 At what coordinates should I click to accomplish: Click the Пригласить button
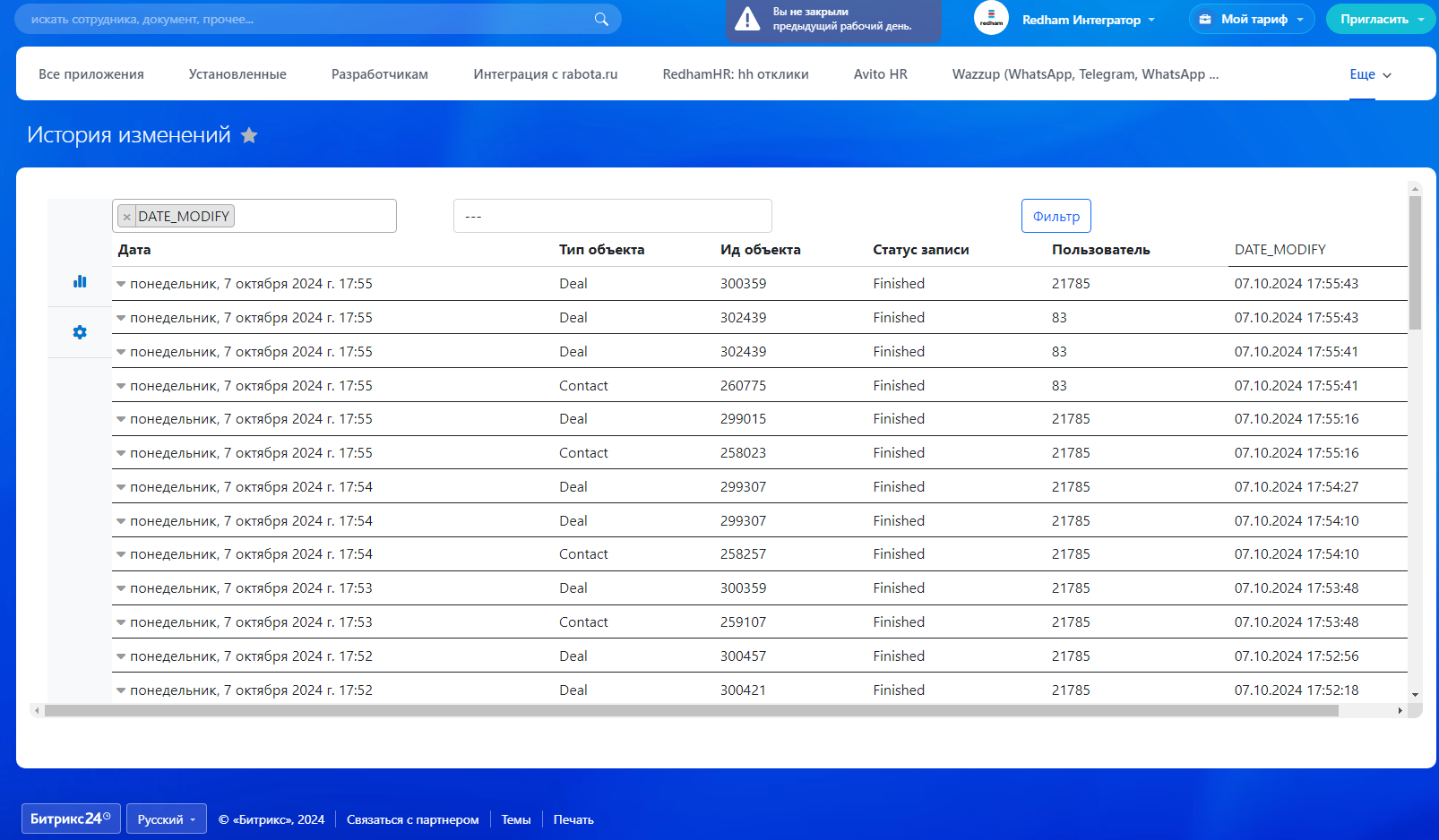coord(1374,19)
